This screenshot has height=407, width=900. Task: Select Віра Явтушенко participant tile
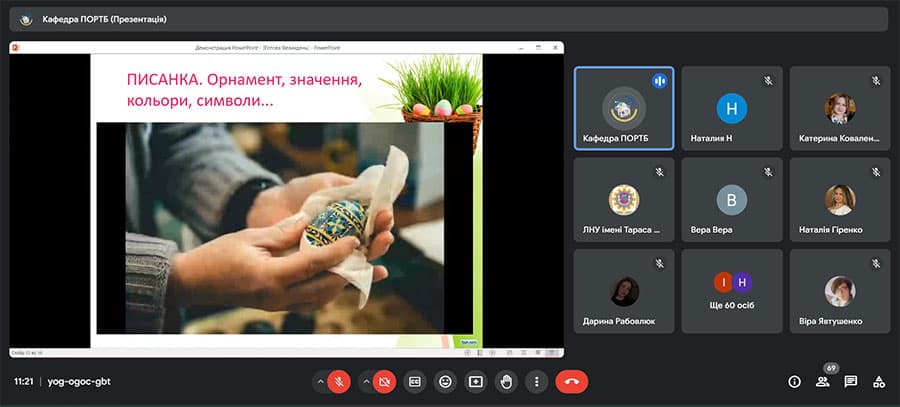tap(840, 291)
